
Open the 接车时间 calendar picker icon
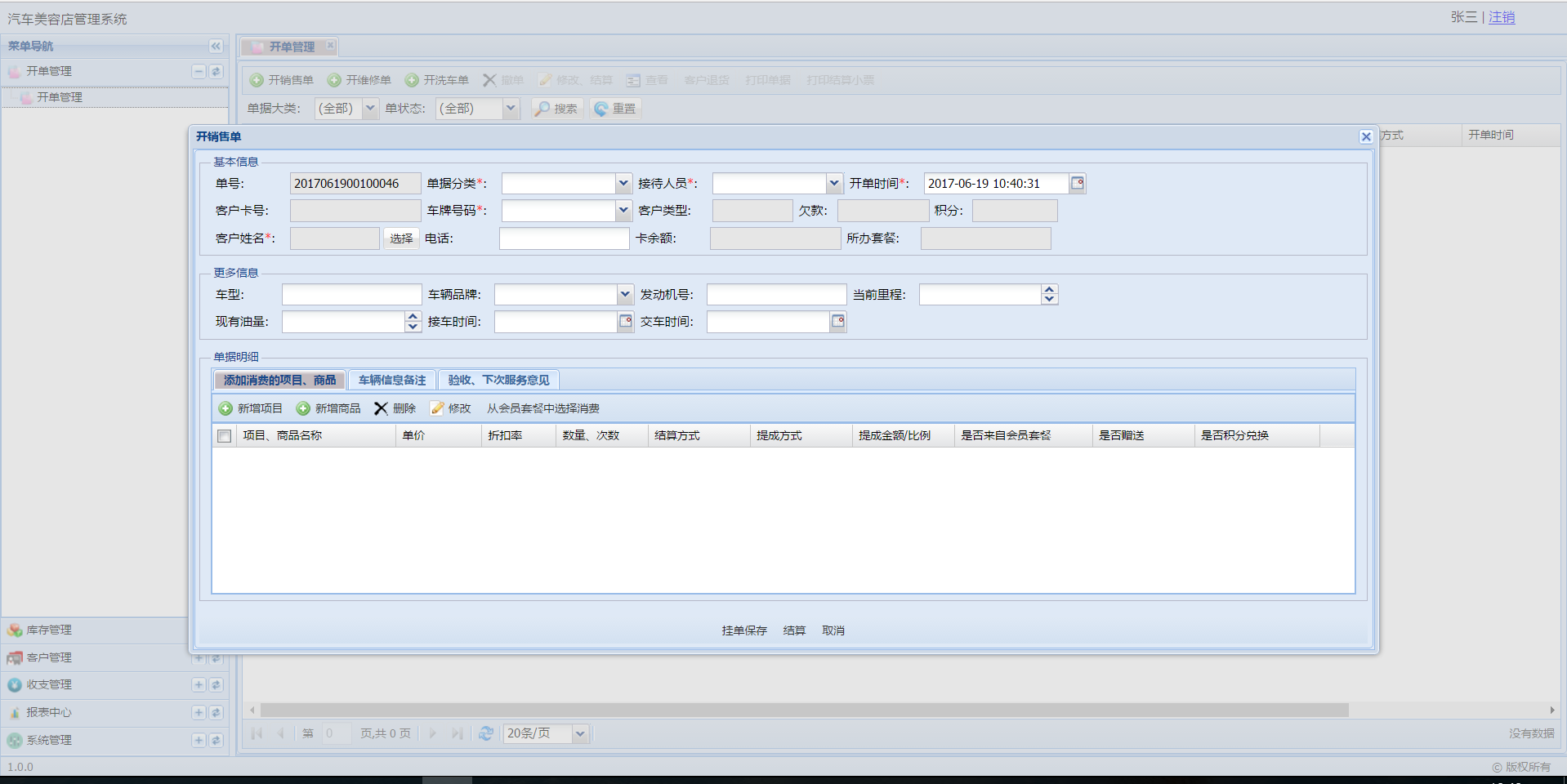[x=626, y=322]
